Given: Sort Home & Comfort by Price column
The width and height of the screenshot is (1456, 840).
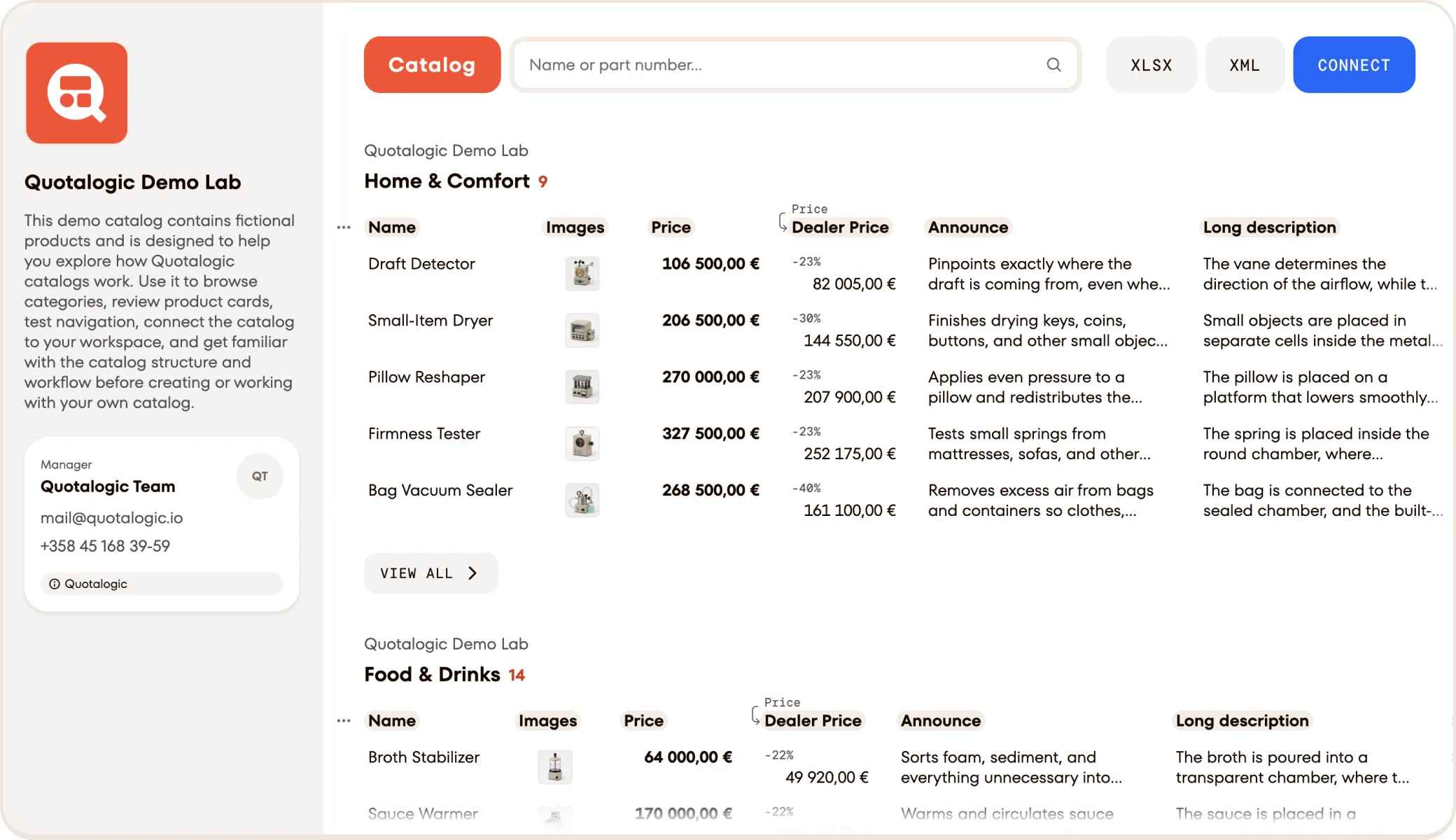Looking at the screenshot, I should (671, 227).
